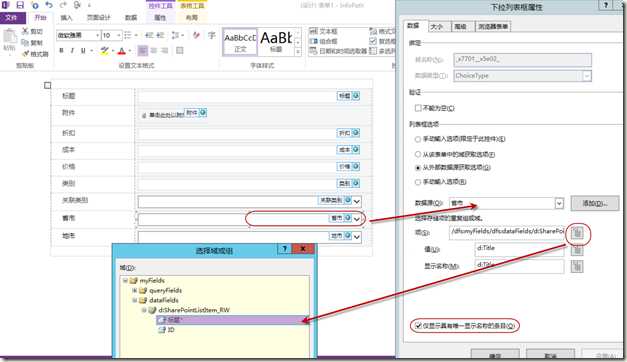This screenshot has width=627, height=362.
Task: Redo action in quick access toolbar
Action: pyautogui.click(x=63, y=5)
